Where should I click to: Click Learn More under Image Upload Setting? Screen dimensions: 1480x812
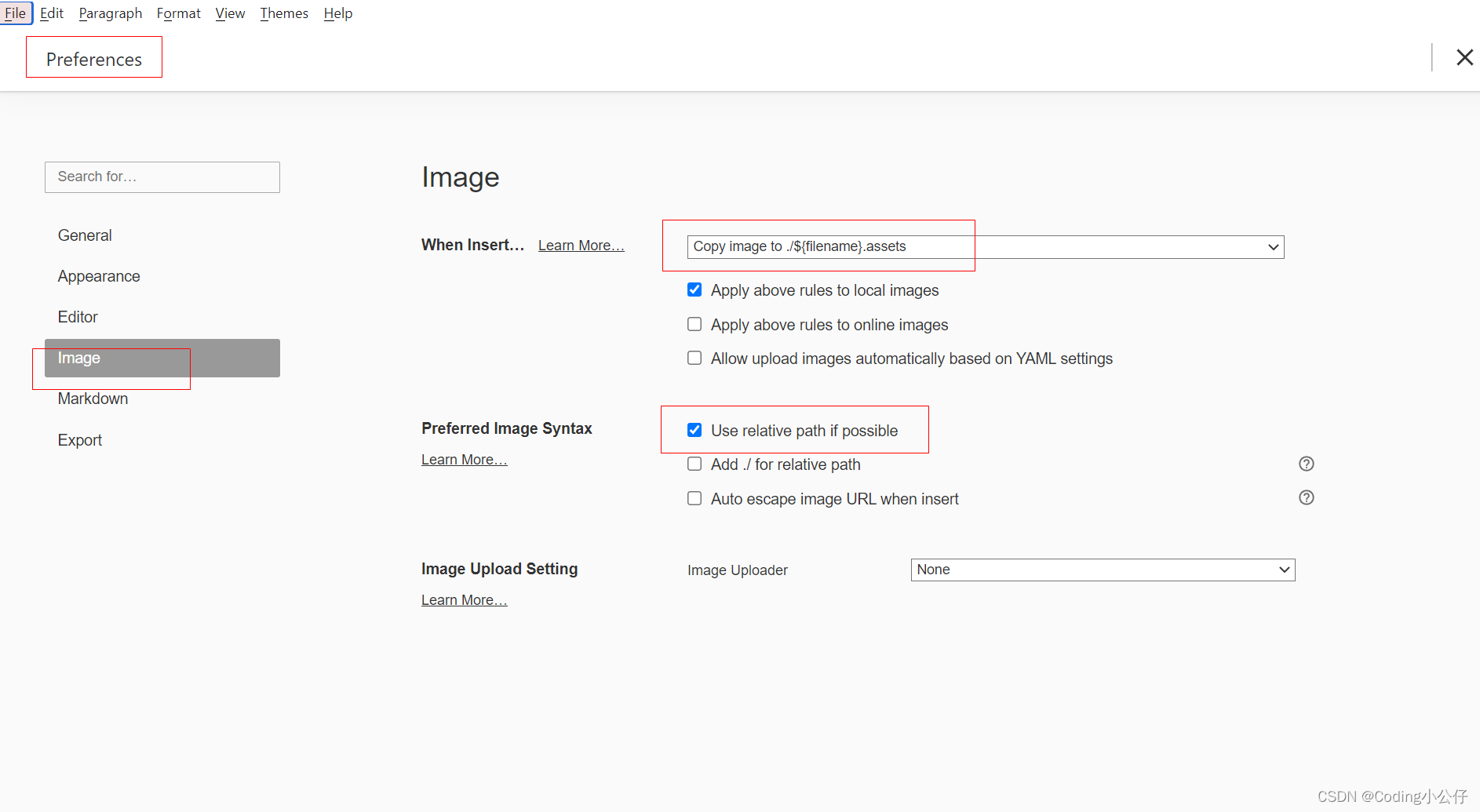pos(465,600)
